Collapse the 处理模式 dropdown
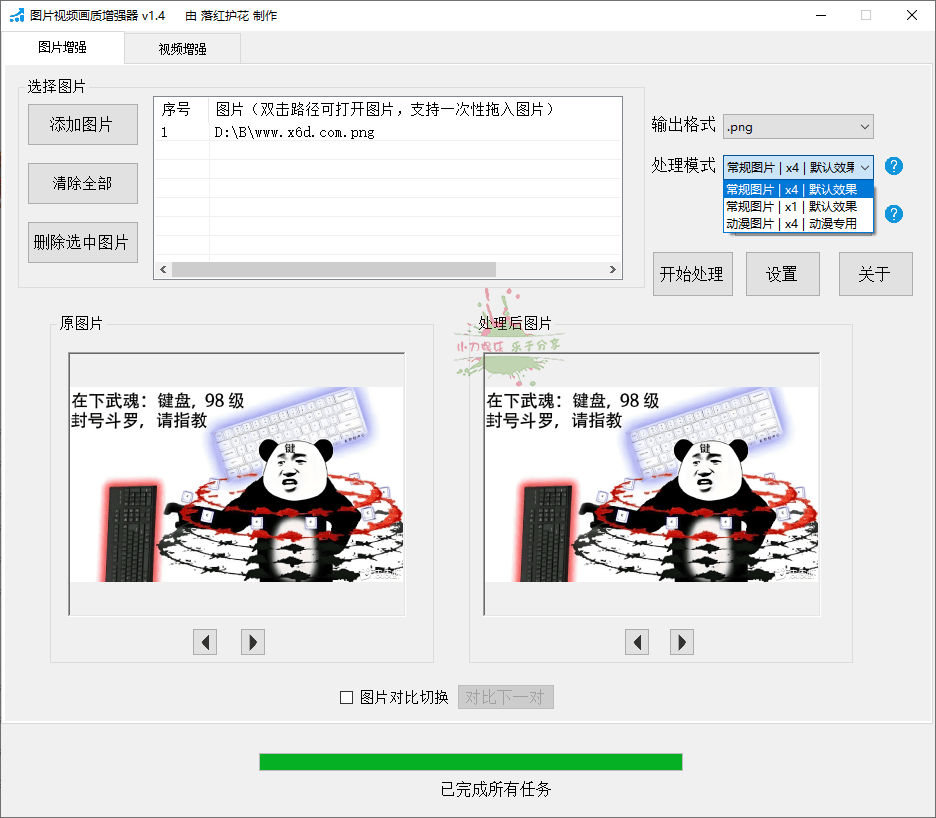The image size is (936, 818). point(798,167)
